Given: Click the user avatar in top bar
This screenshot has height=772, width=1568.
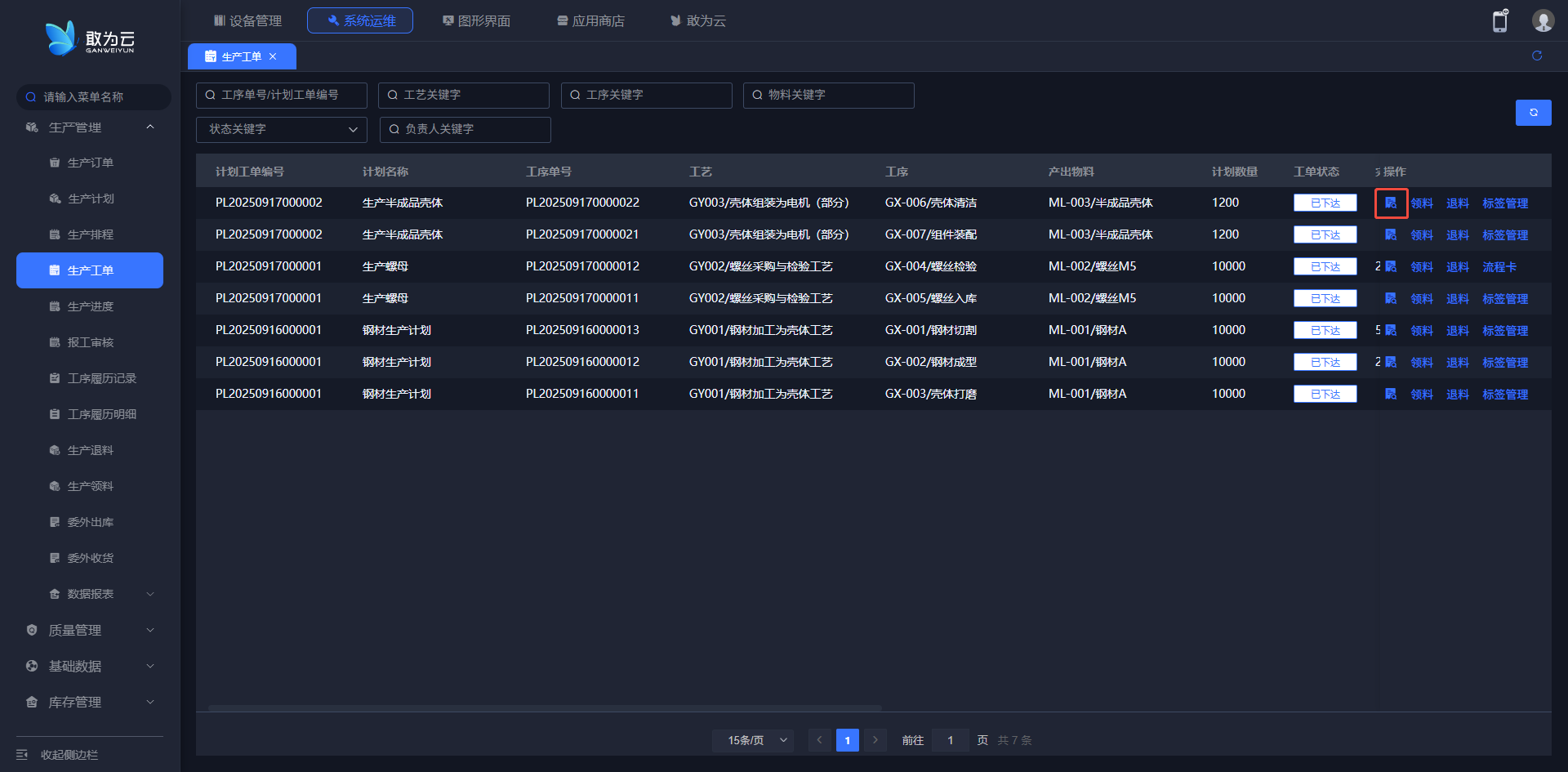Looking at the screenshot, I should 1542,21.
